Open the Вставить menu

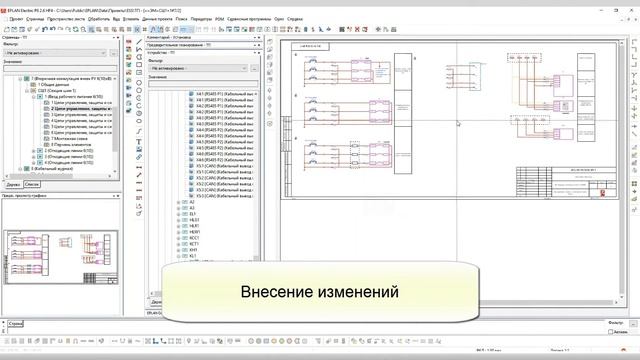131,19
